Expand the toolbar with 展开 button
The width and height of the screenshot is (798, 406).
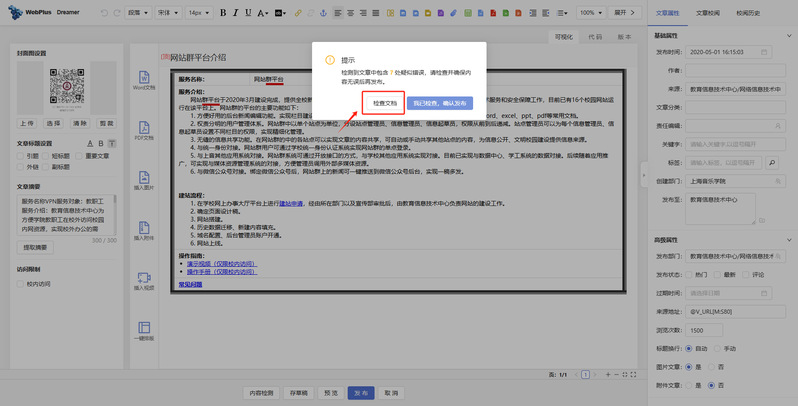pyautogui.click(x=624, y=13)
